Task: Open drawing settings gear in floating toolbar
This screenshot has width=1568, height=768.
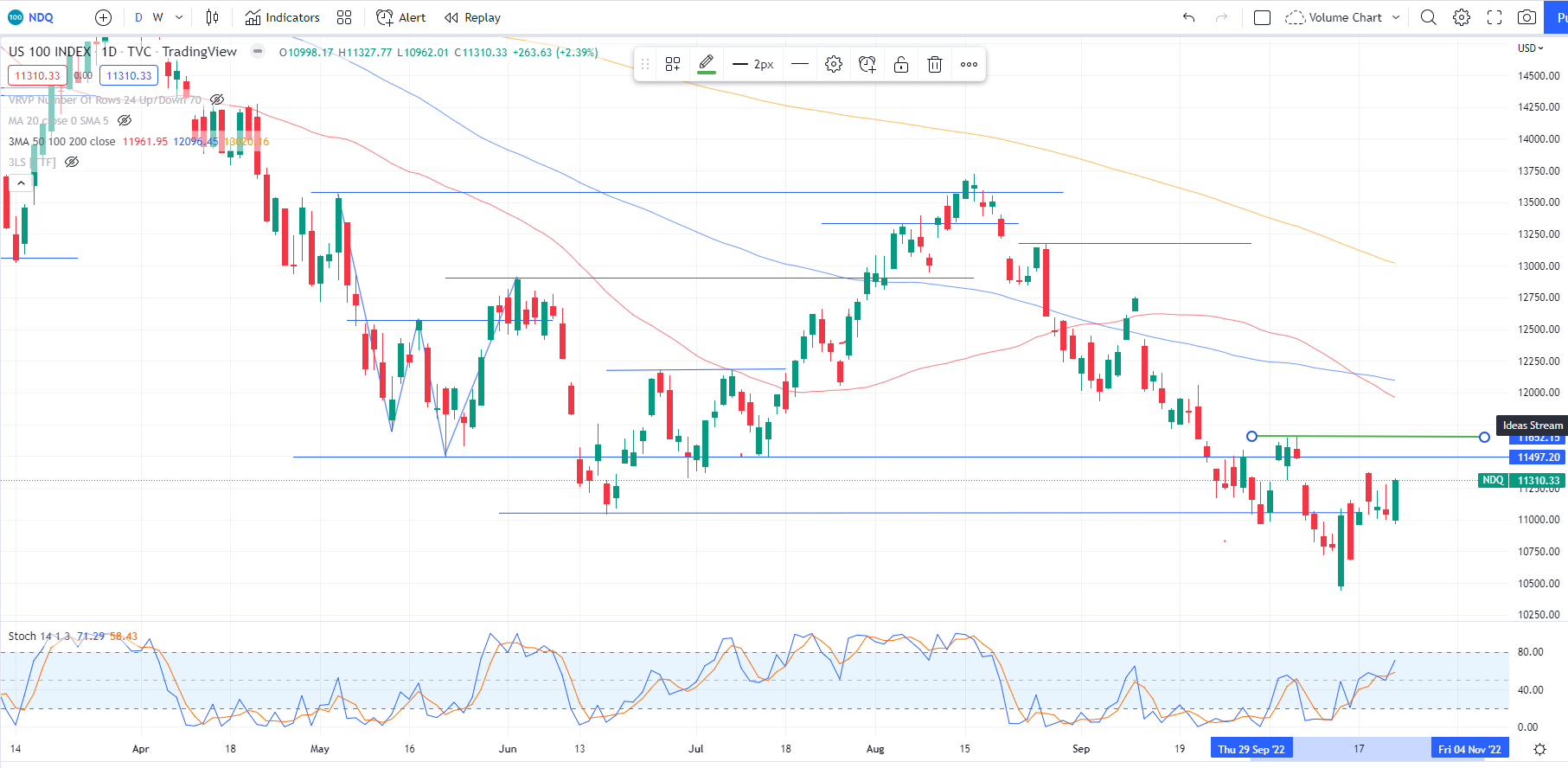Action: pyautogui.click(x=834, y=64)
